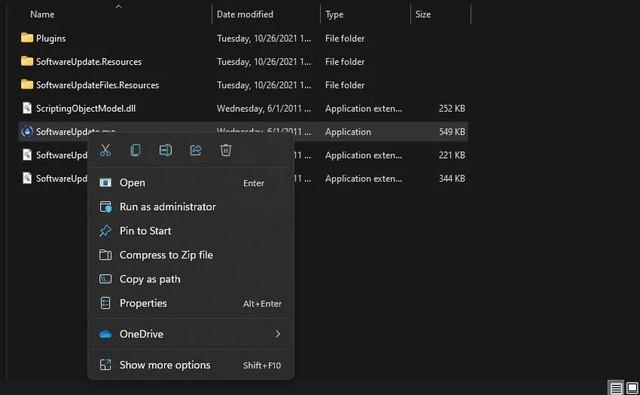
Task: Click the Share icon in context menu
Action: click(x=196, y=150)
